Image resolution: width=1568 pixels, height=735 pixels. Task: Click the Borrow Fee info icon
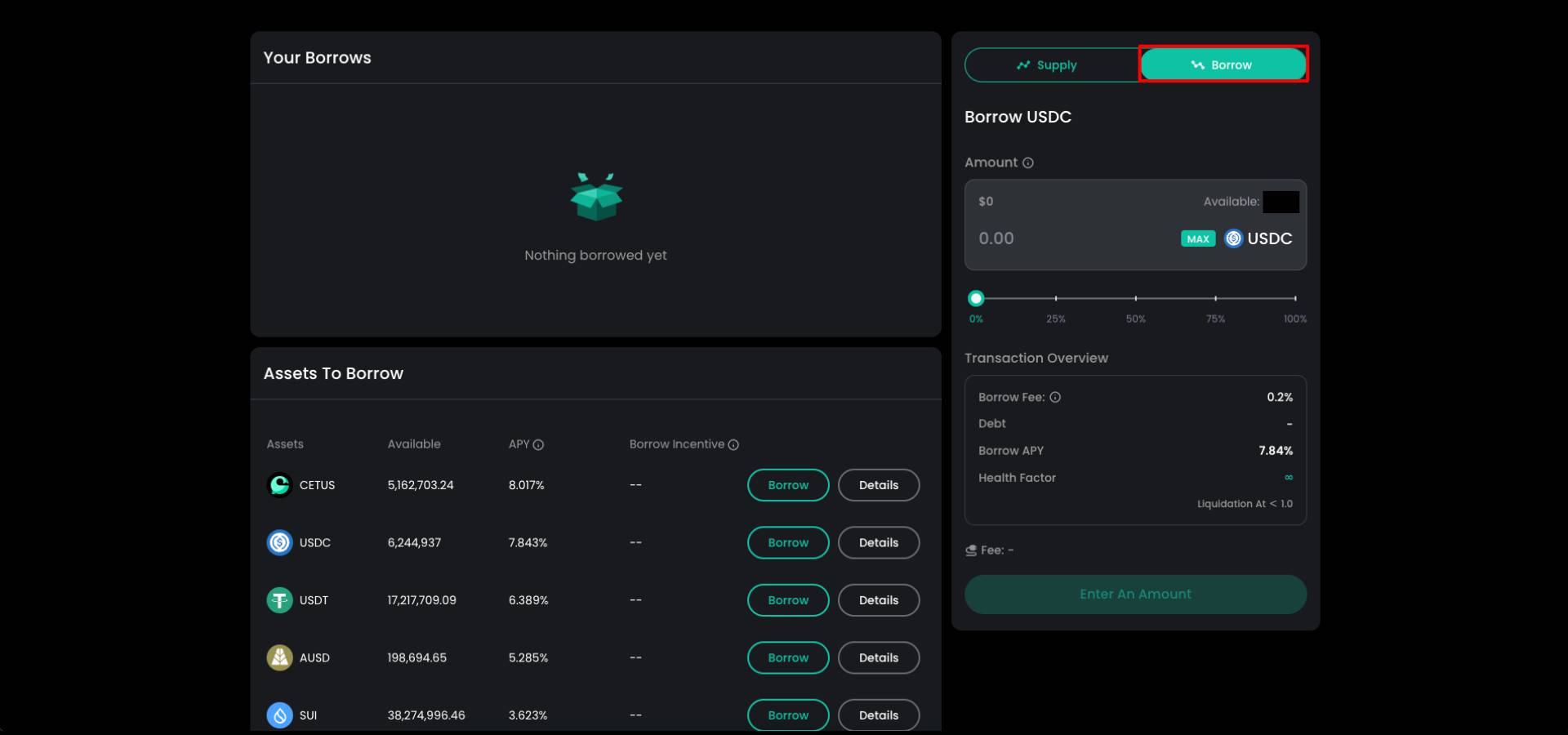click(x=1055, y=397)
